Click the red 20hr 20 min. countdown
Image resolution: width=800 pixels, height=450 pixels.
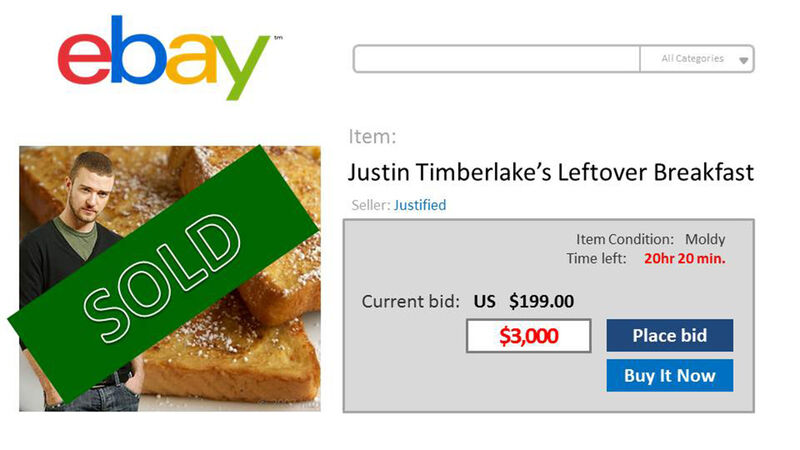click(x=685, y=259)
